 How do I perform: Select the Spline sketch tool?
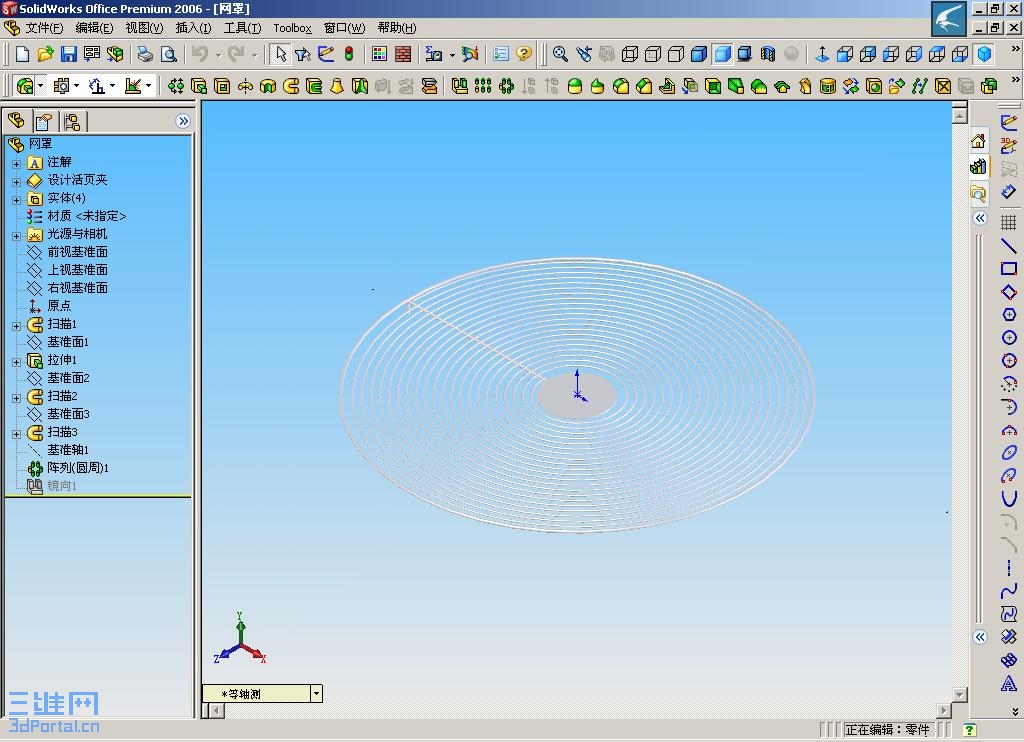[x=1009, y=590]
